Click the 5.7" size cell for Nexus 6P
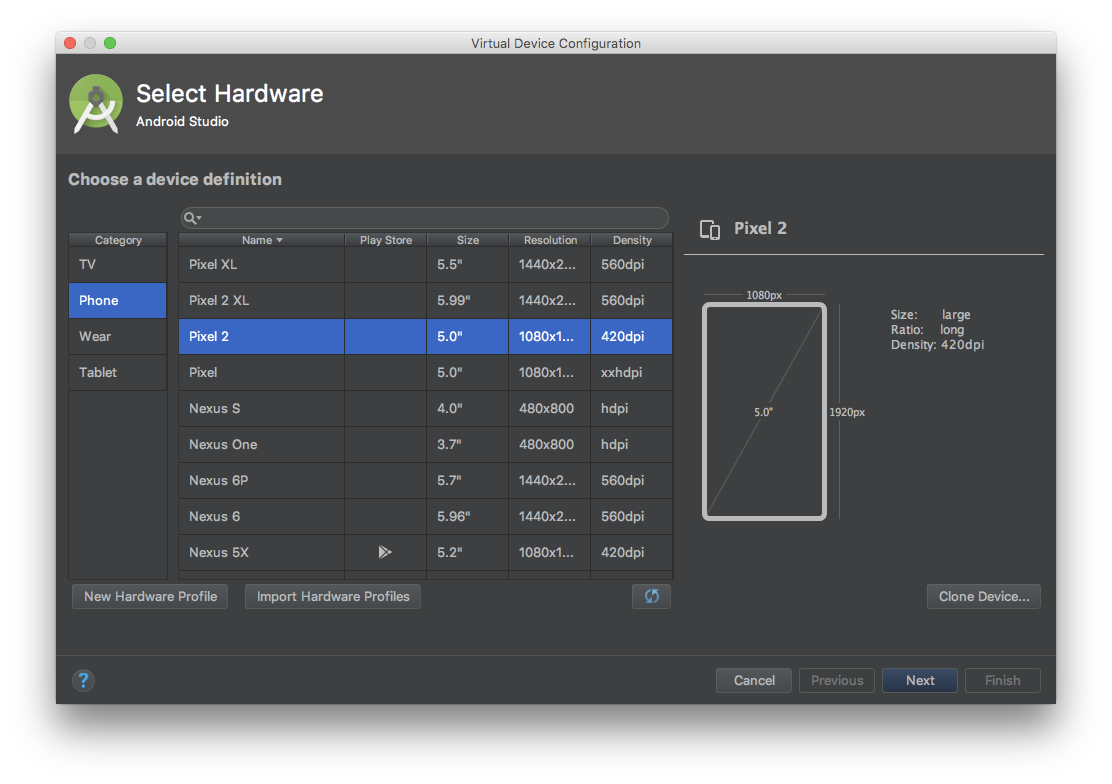The width and height of the screenshot is (1112, 784). pos(467,480)
